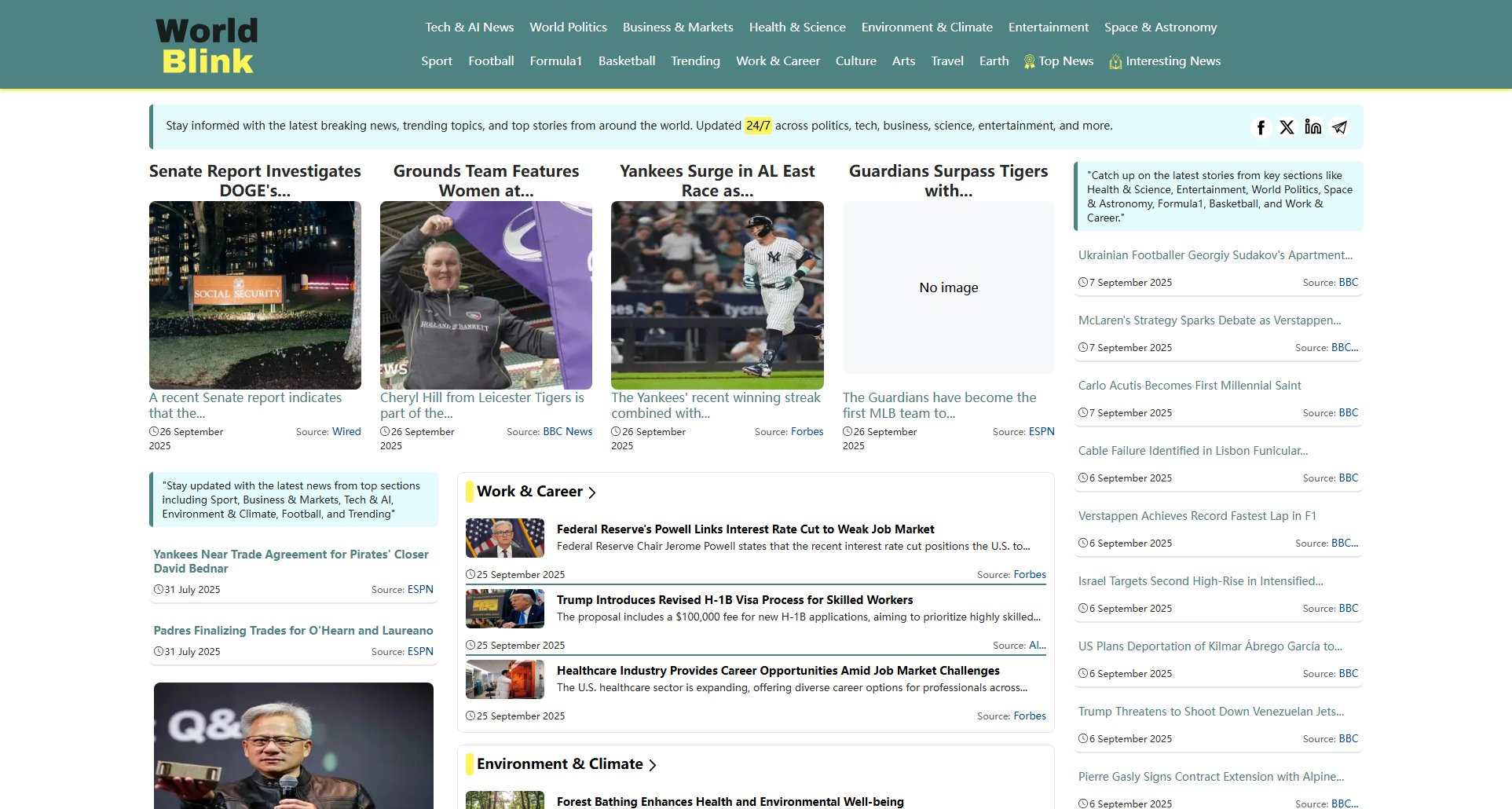The width and height of the screenshot is (1512, 809).
Task: Open the Wired source link
Action: [346, 432]
